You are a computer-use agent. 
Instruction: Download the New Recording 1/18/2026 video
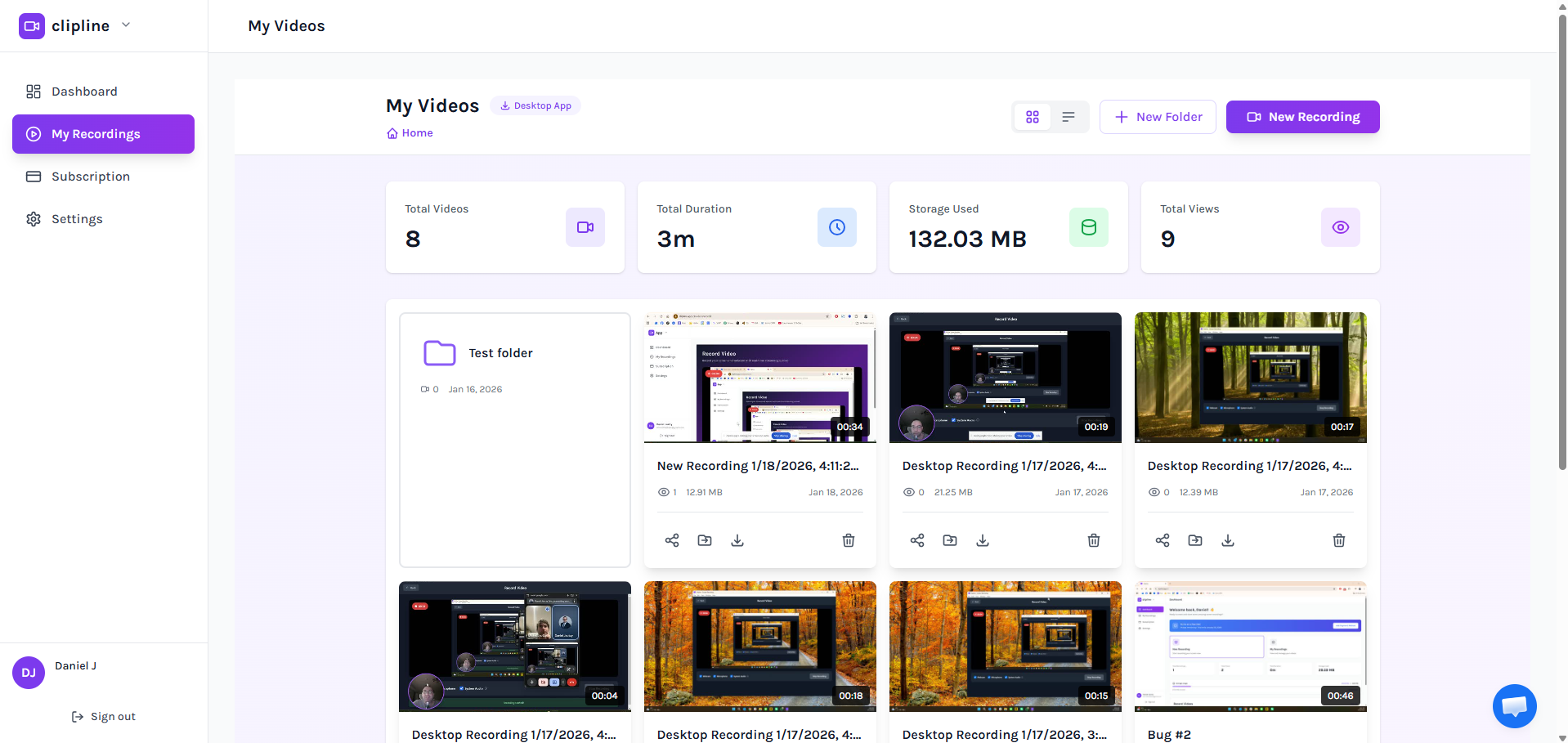(x=737, y=540)
